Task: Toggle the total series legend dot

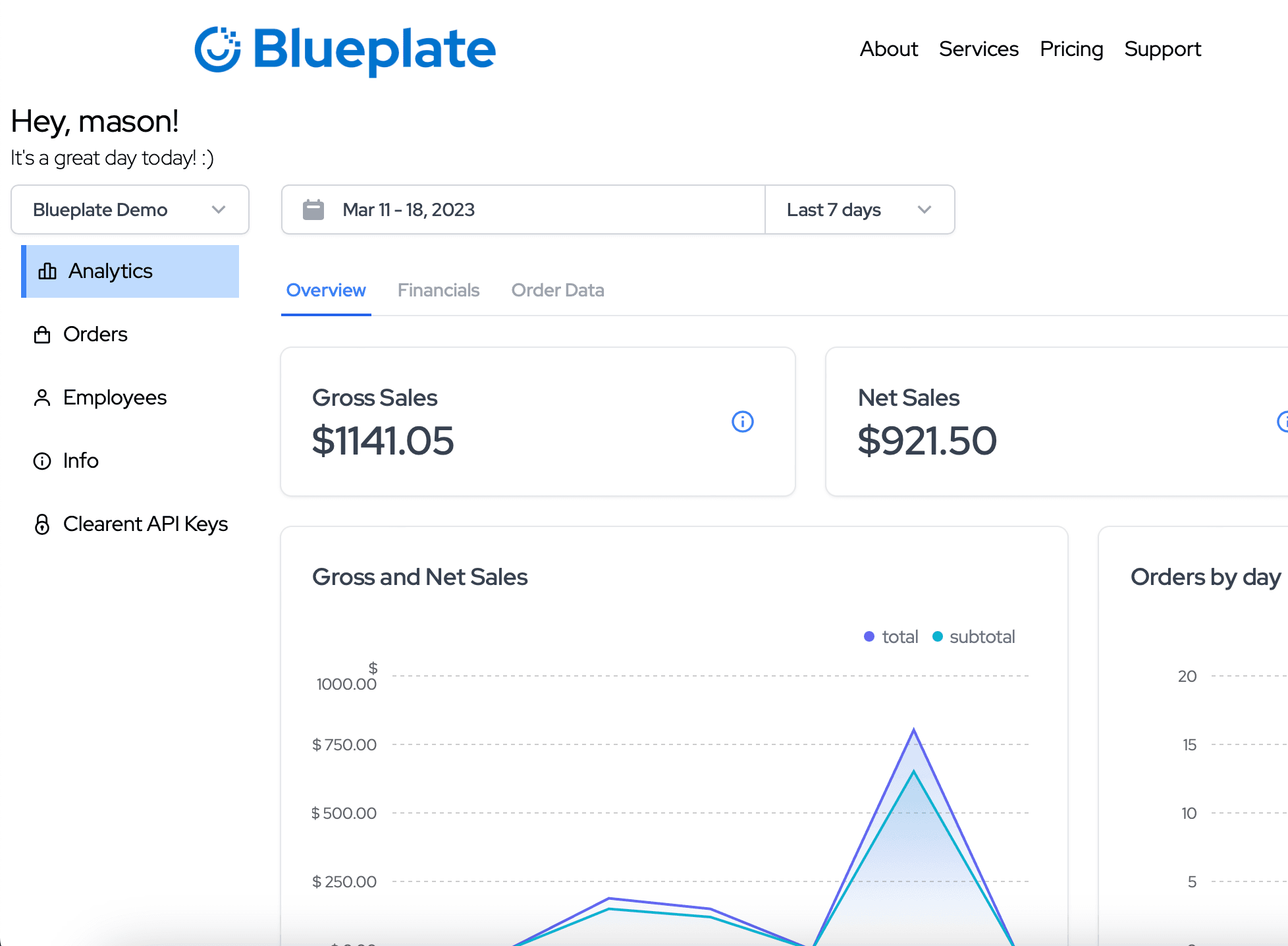Action: [869, 636]
